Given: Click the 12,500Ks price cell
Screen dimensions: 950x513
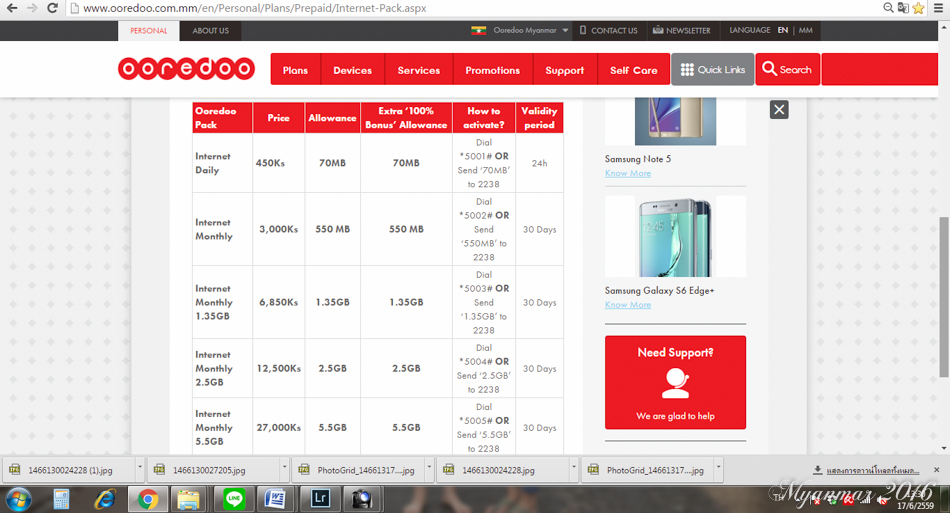Looking at the screenshot, I should click(x=279, y=368).
